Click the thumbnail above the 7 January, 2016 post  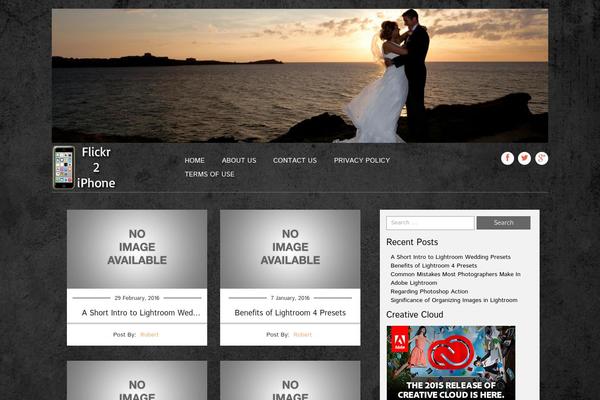pos(290,249)
